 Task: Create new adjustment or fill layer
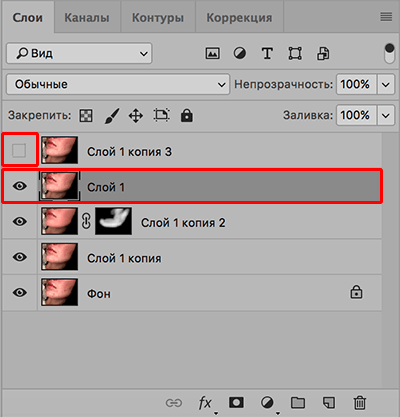point(267,403)
